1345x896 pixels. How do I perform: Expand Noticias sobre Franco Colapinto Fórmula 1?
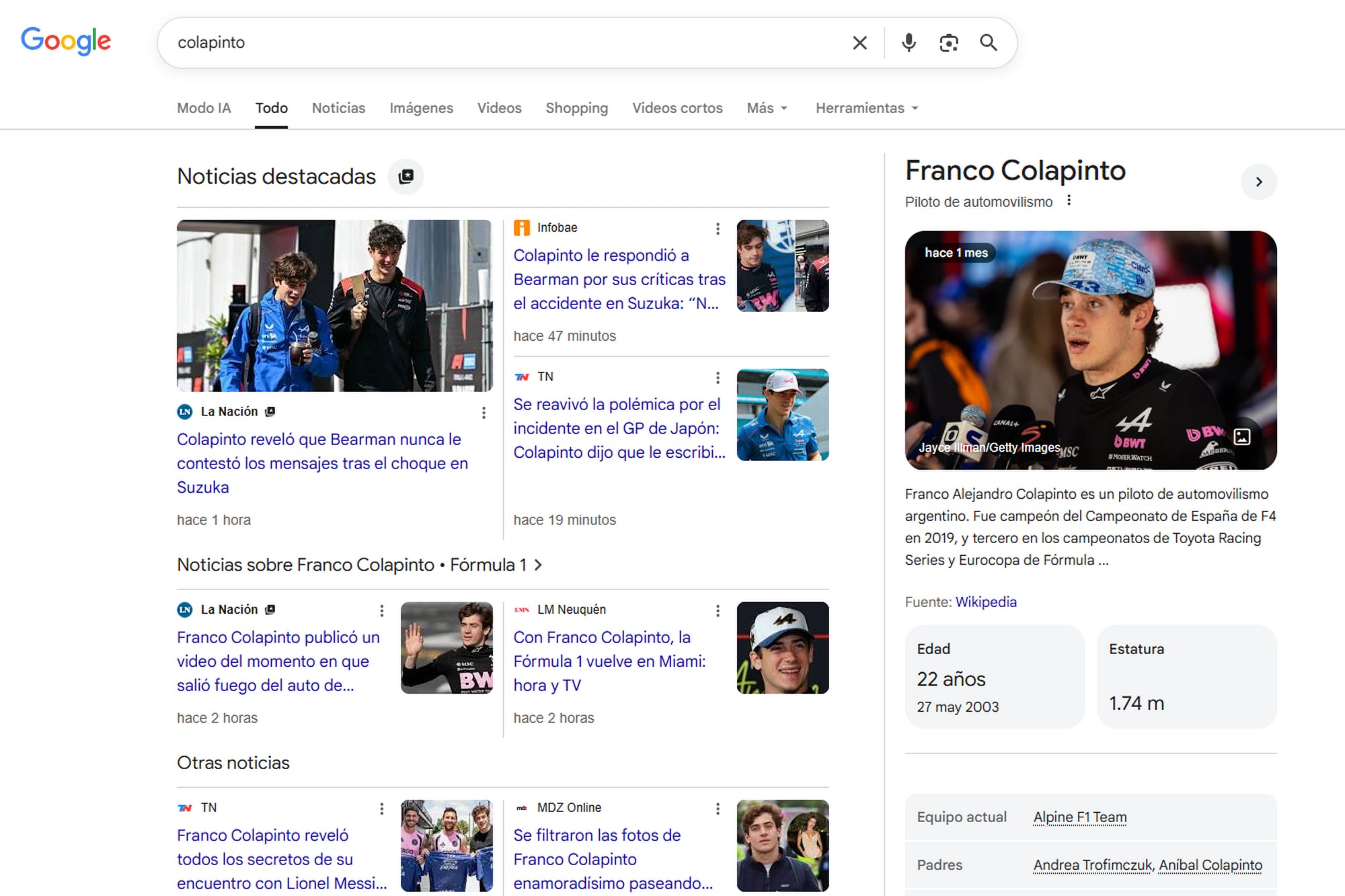click(360, 565)
